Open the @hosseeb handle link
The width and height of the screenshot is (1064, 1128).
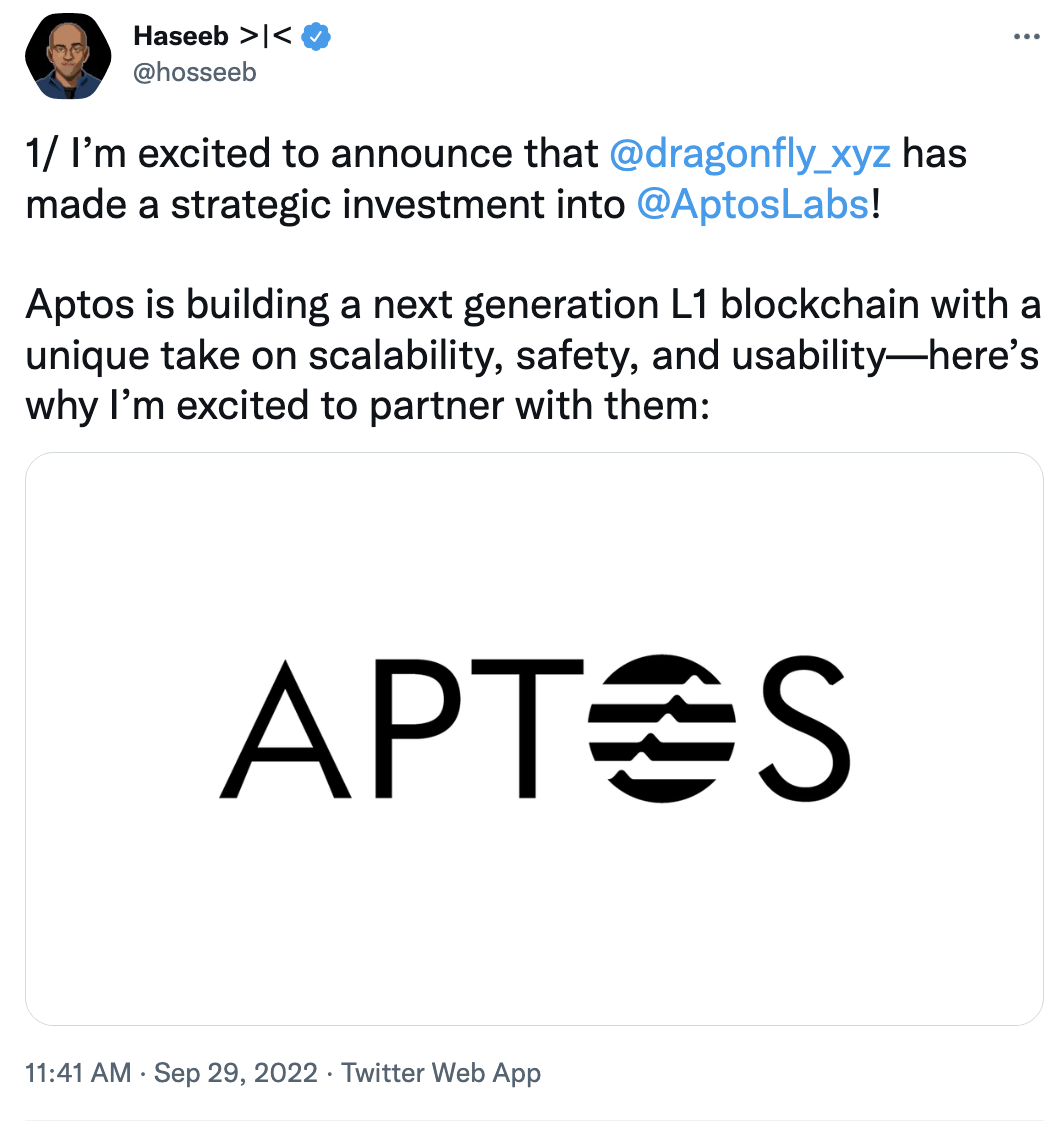pyautogui.click(x=194, y=72)
